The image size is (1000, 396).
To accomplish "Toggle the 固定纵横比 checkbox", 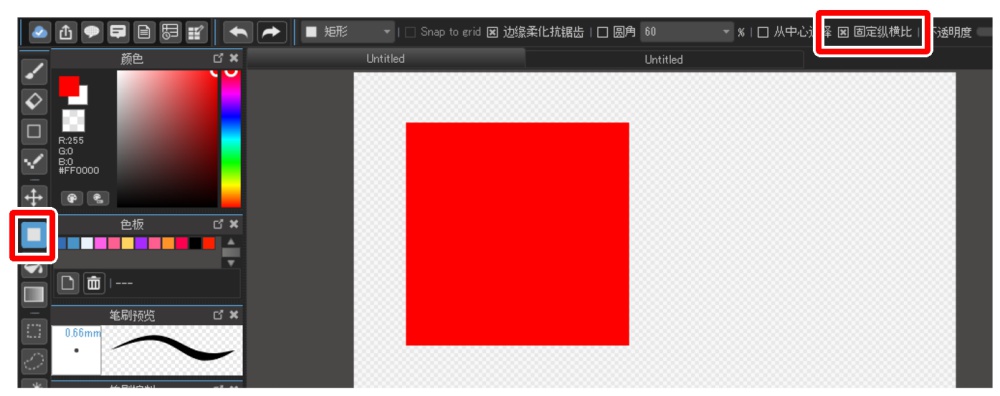I will 843,33.
